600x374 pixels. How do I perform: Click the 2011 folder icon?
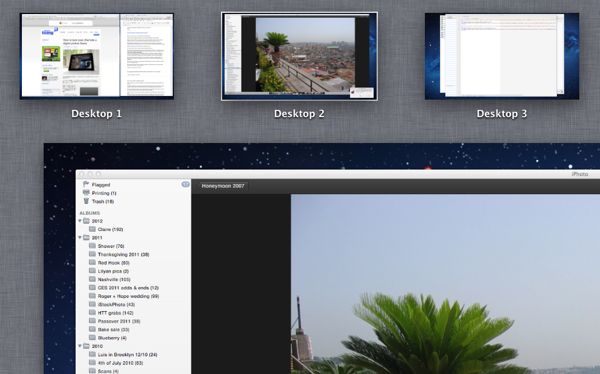point(86,238)
